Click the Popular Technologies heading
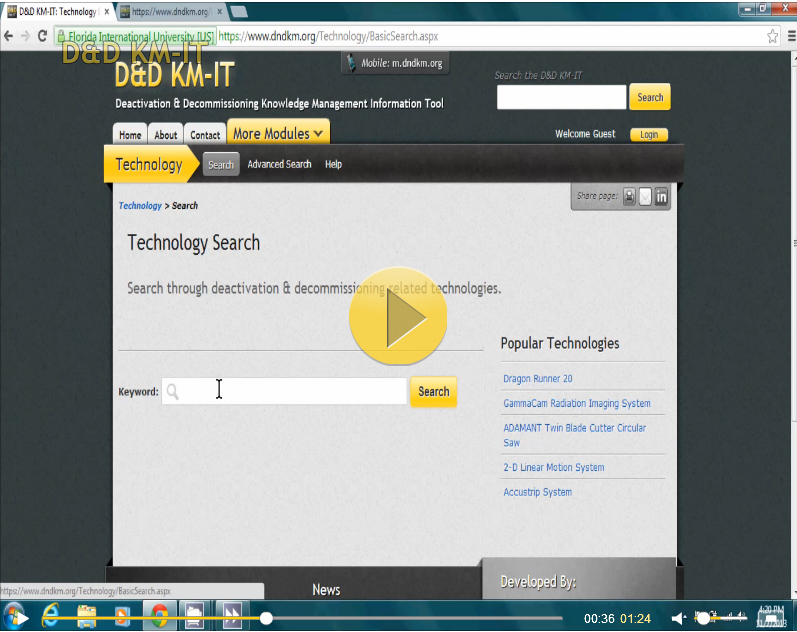 pos(560,343)
